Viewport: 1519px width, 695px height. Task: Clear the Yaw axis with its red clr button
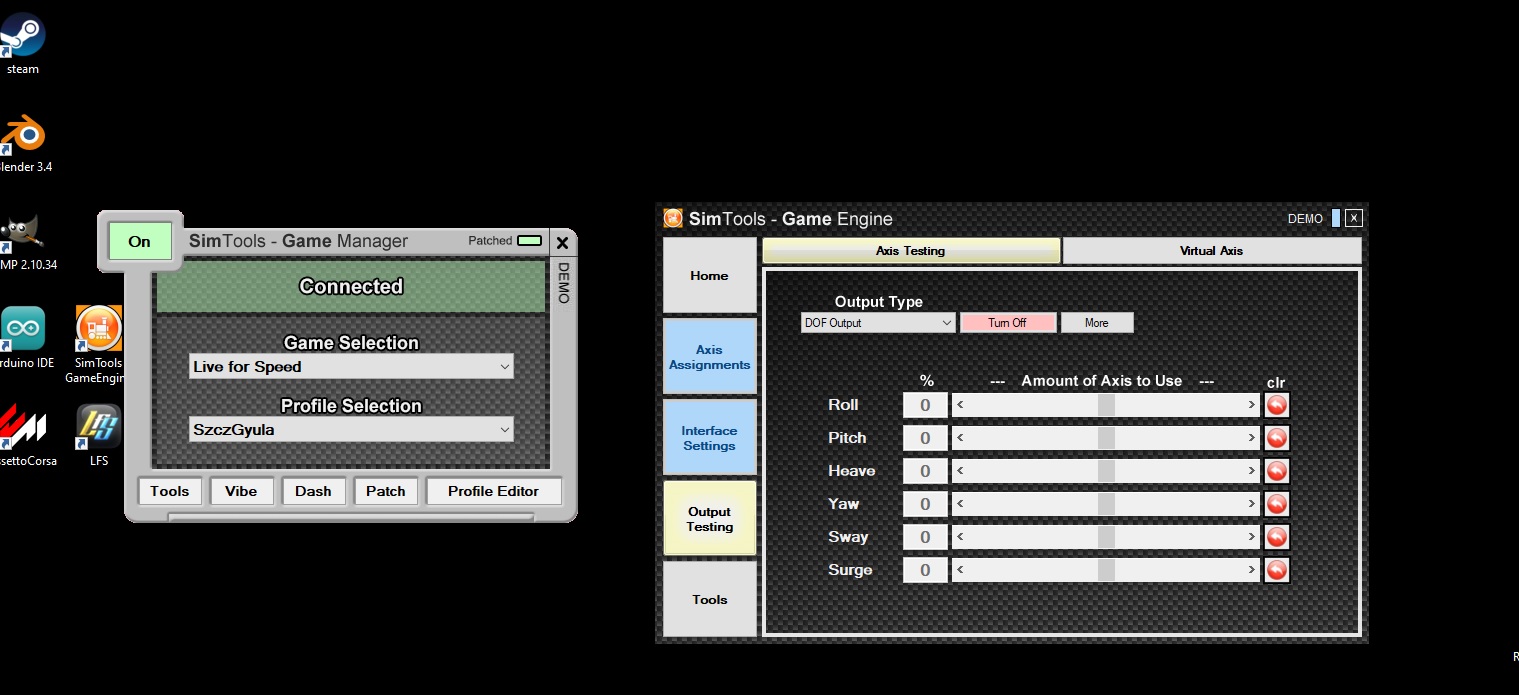click(1276, 504)
